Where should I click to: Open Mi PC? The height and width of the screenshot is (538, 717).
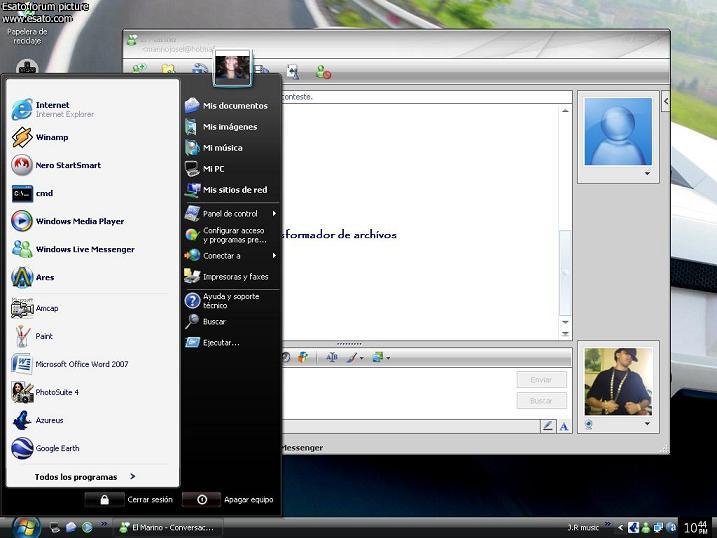point(231,169)
